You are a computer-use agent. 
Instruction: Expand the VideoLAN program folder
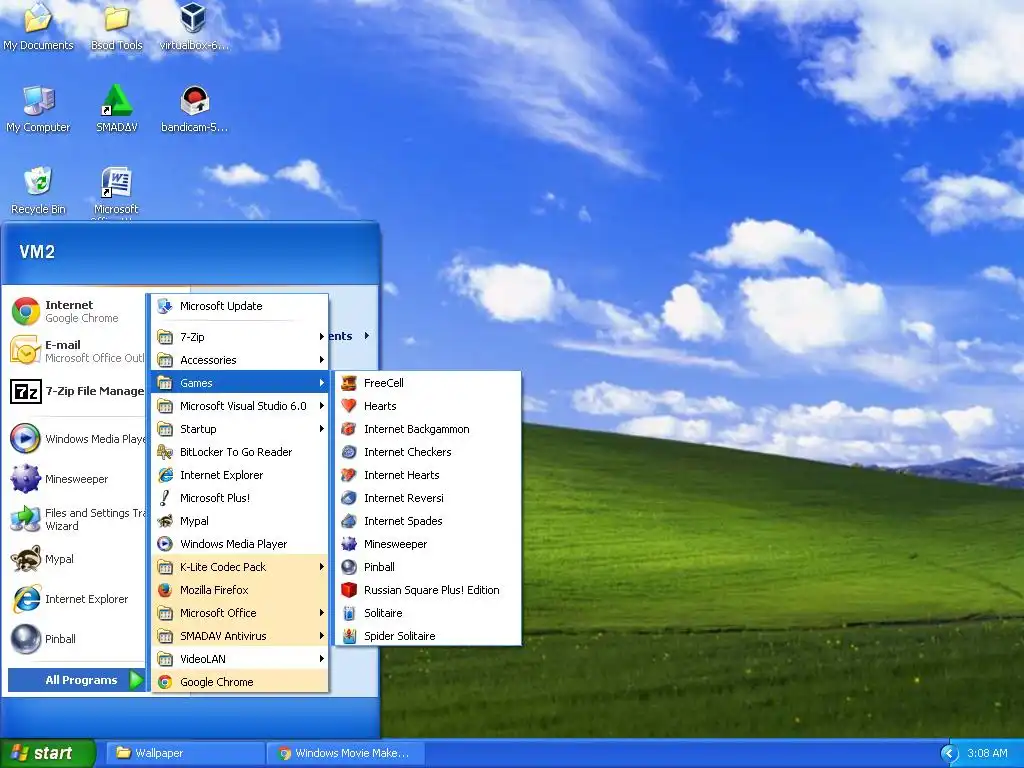pyautogui.click(x=240, y=659)
